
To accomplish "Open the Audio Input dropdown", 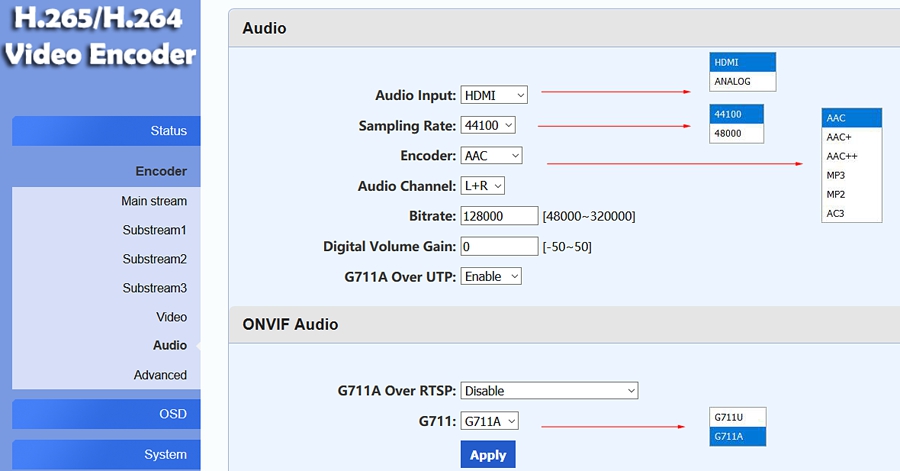I will pos(494,95).
